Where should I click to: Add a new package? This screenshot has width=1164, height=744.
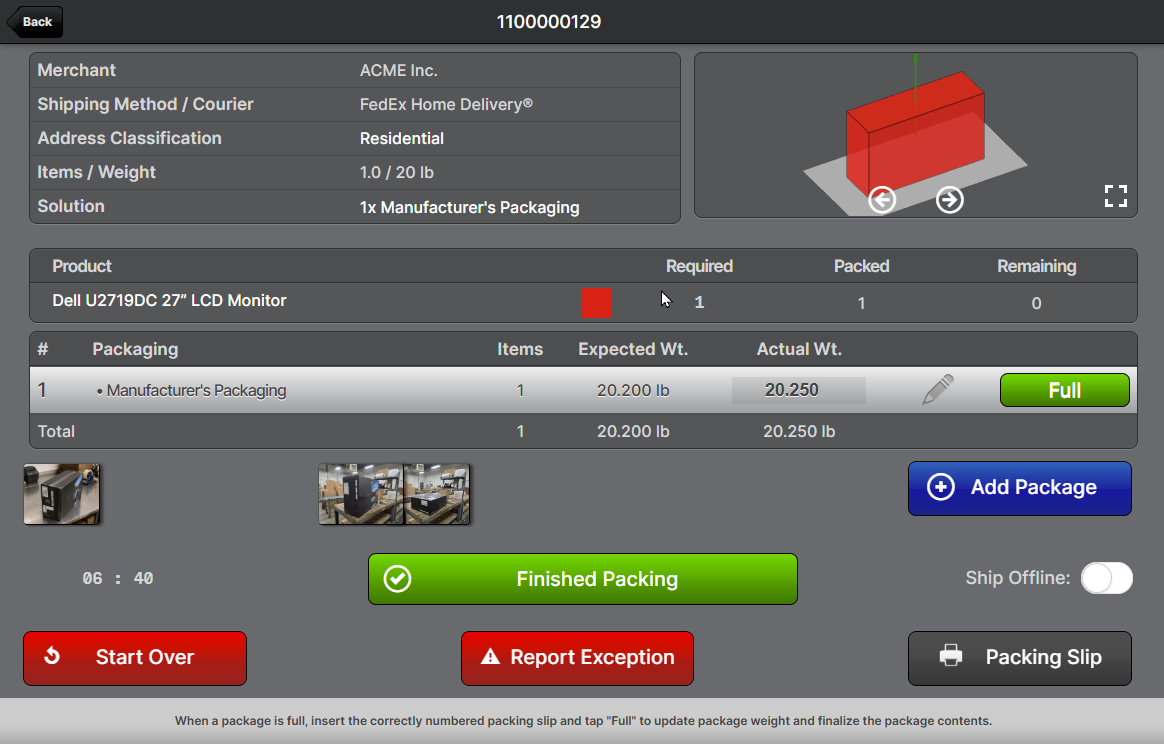point(1019,488)
